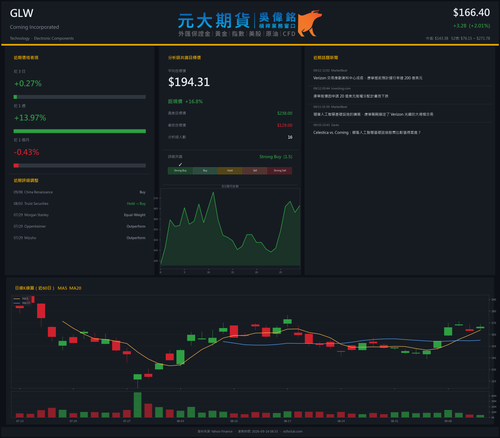Open the Celestica vs. Corning news headline
This screenshot has height=438, width=500.
pos(367,132)
